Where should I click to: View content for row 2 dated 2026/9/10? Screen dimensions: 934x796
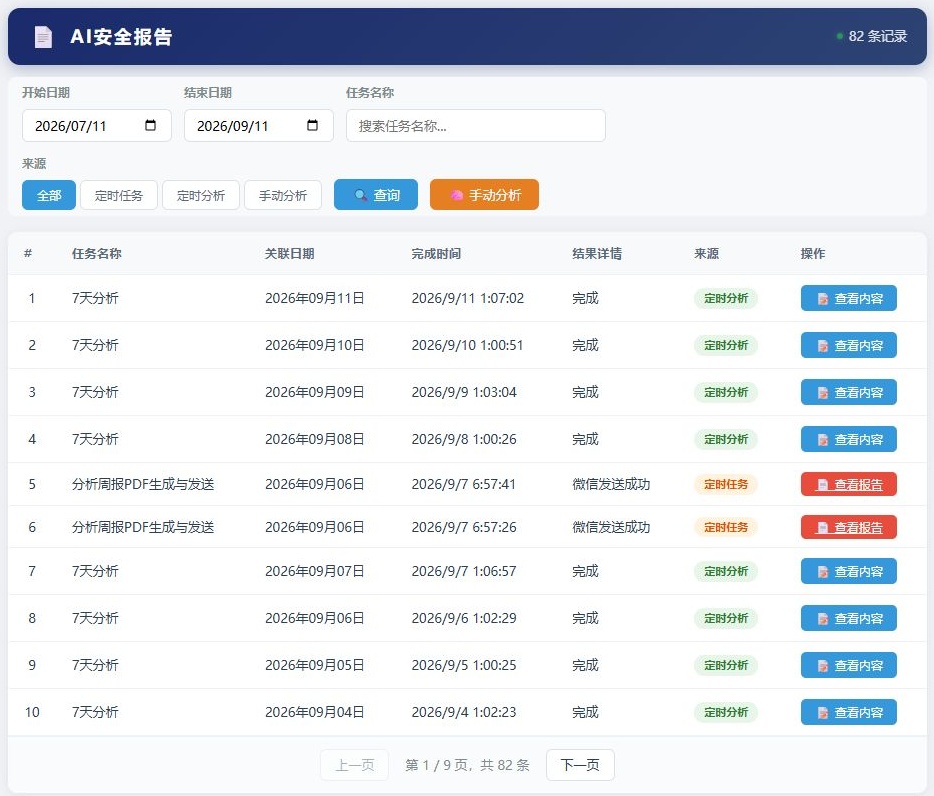point(848,345)
